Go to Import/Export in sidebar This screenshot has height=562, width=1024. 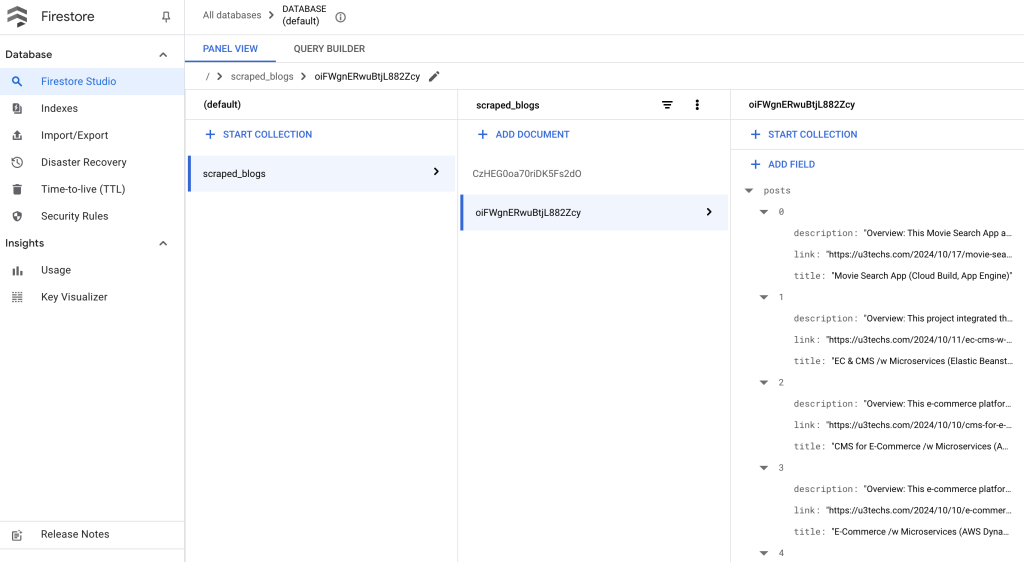pos(74,135)
